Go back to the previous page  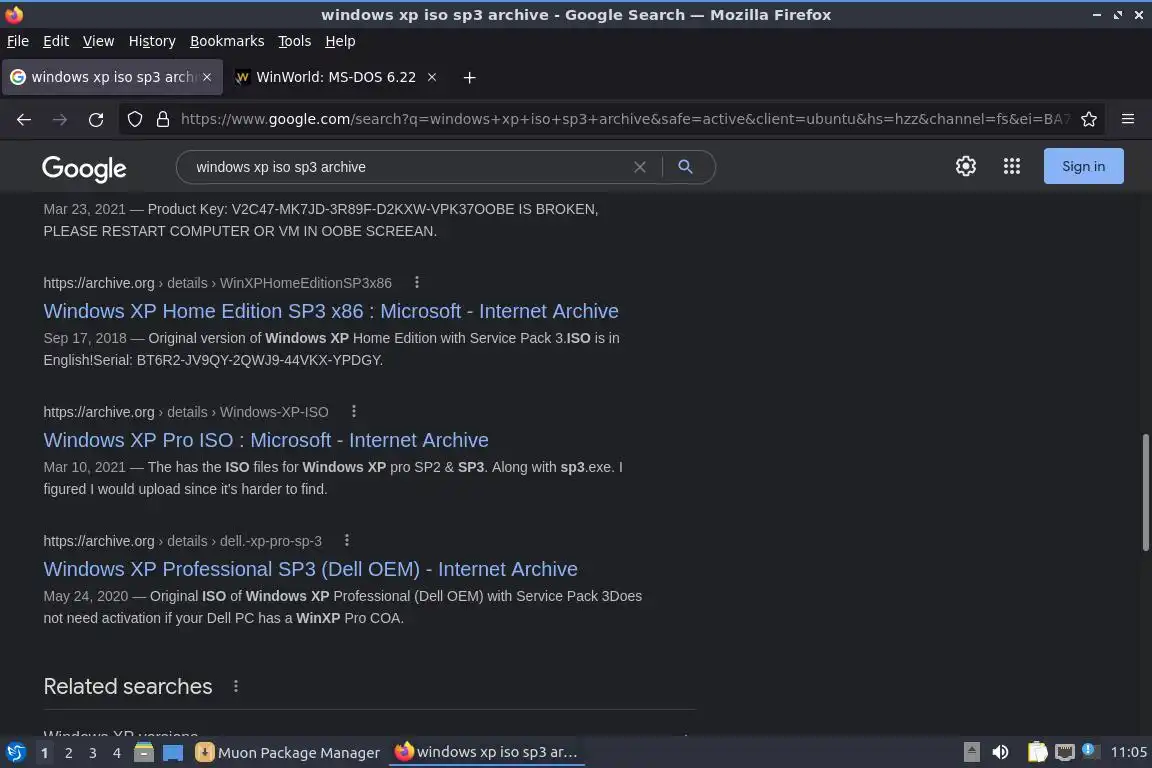(24, 120)
